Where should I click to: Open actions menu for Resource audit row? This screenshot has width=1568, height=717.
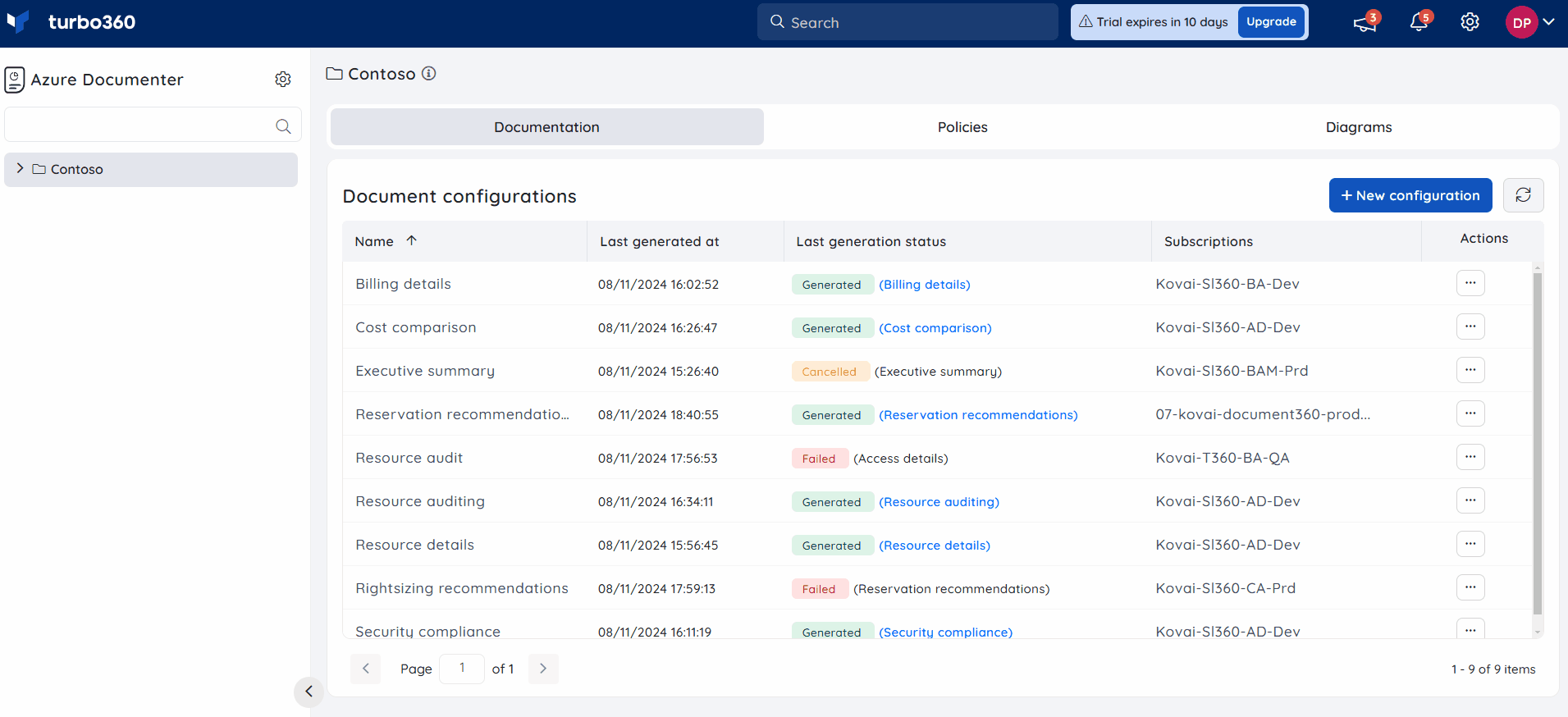[1470, 457]
